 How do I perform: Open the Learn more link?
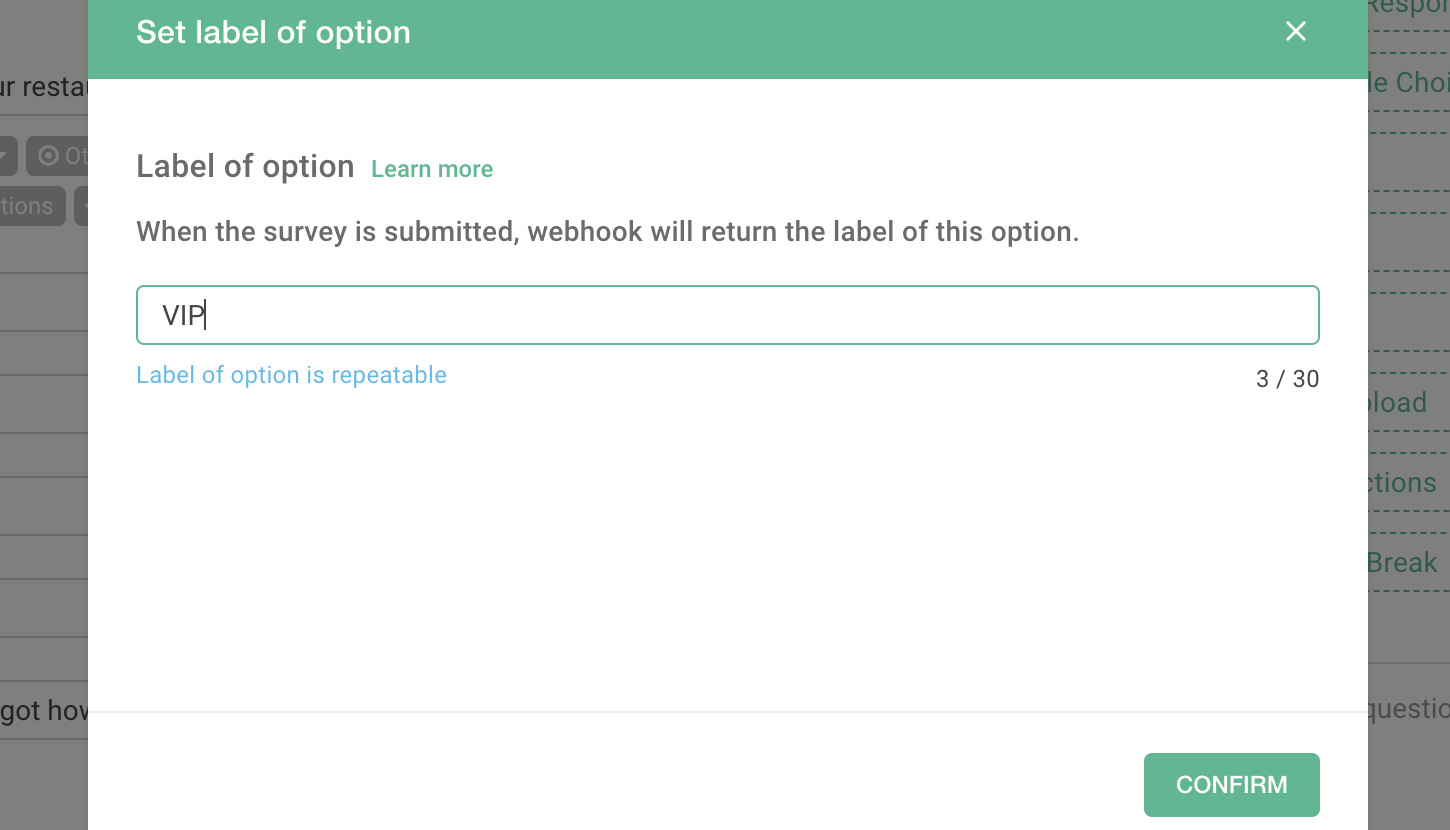[x=432, y=168]
